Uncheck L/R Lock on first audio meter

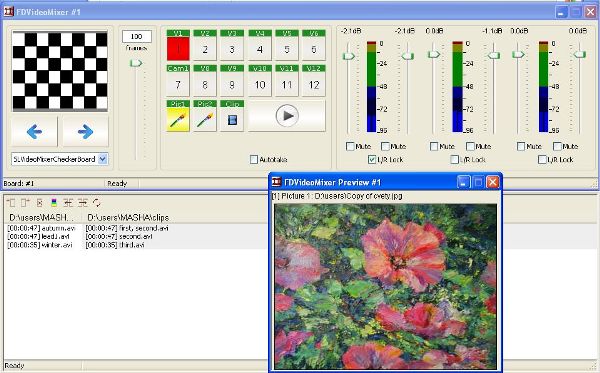pos(372,159)
